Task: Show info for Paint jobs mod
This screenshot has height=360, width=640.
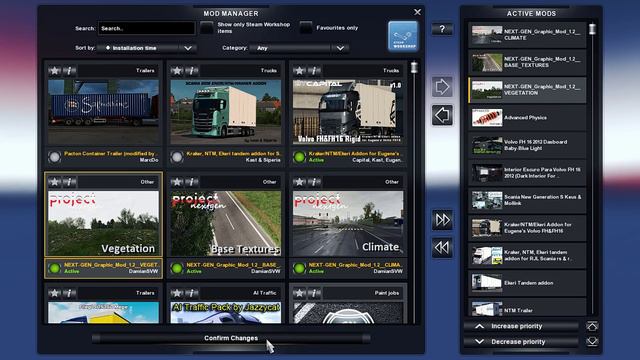Action: coord(314,293)
